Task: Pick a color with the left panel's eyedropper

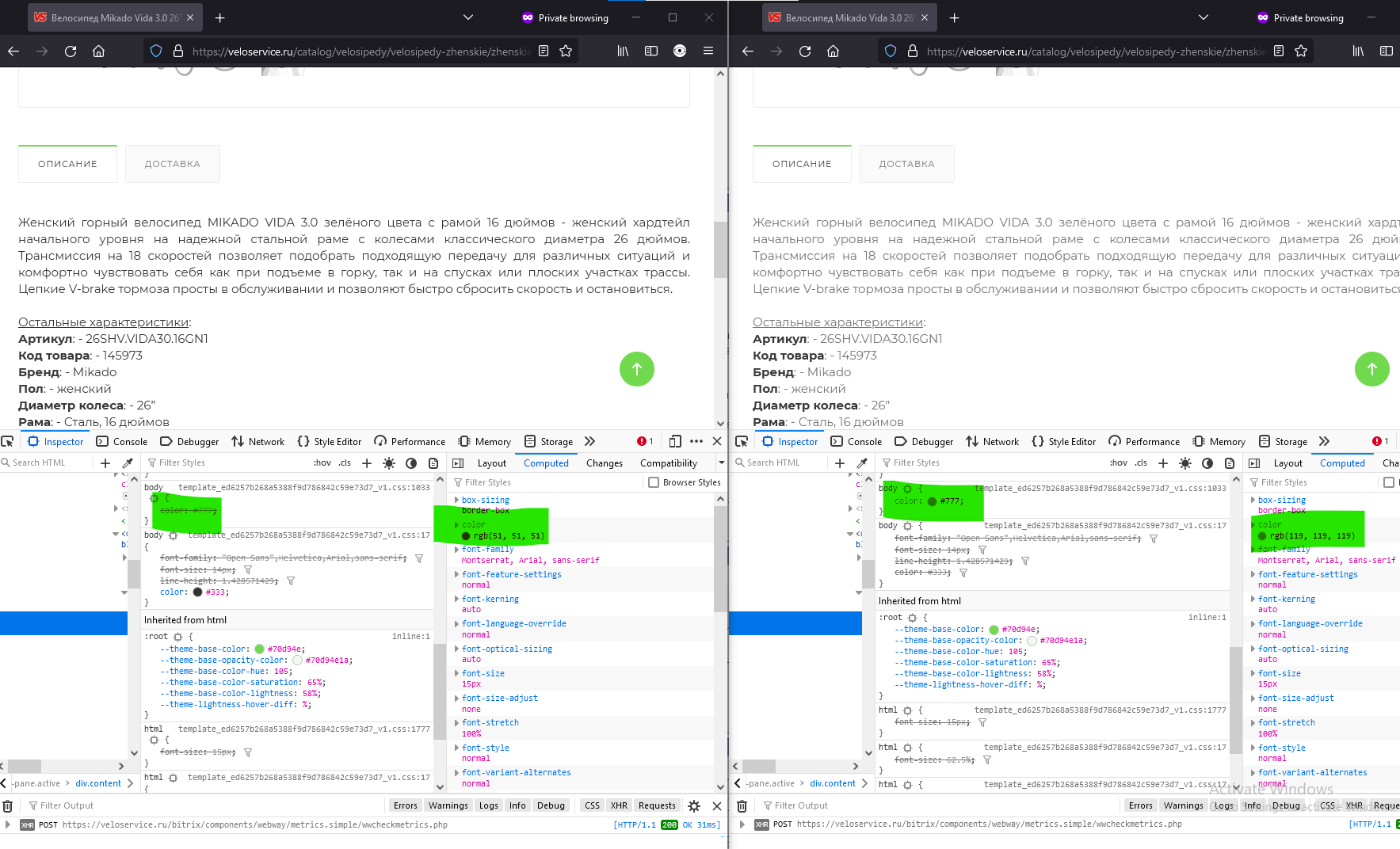Action: [128, 463]
